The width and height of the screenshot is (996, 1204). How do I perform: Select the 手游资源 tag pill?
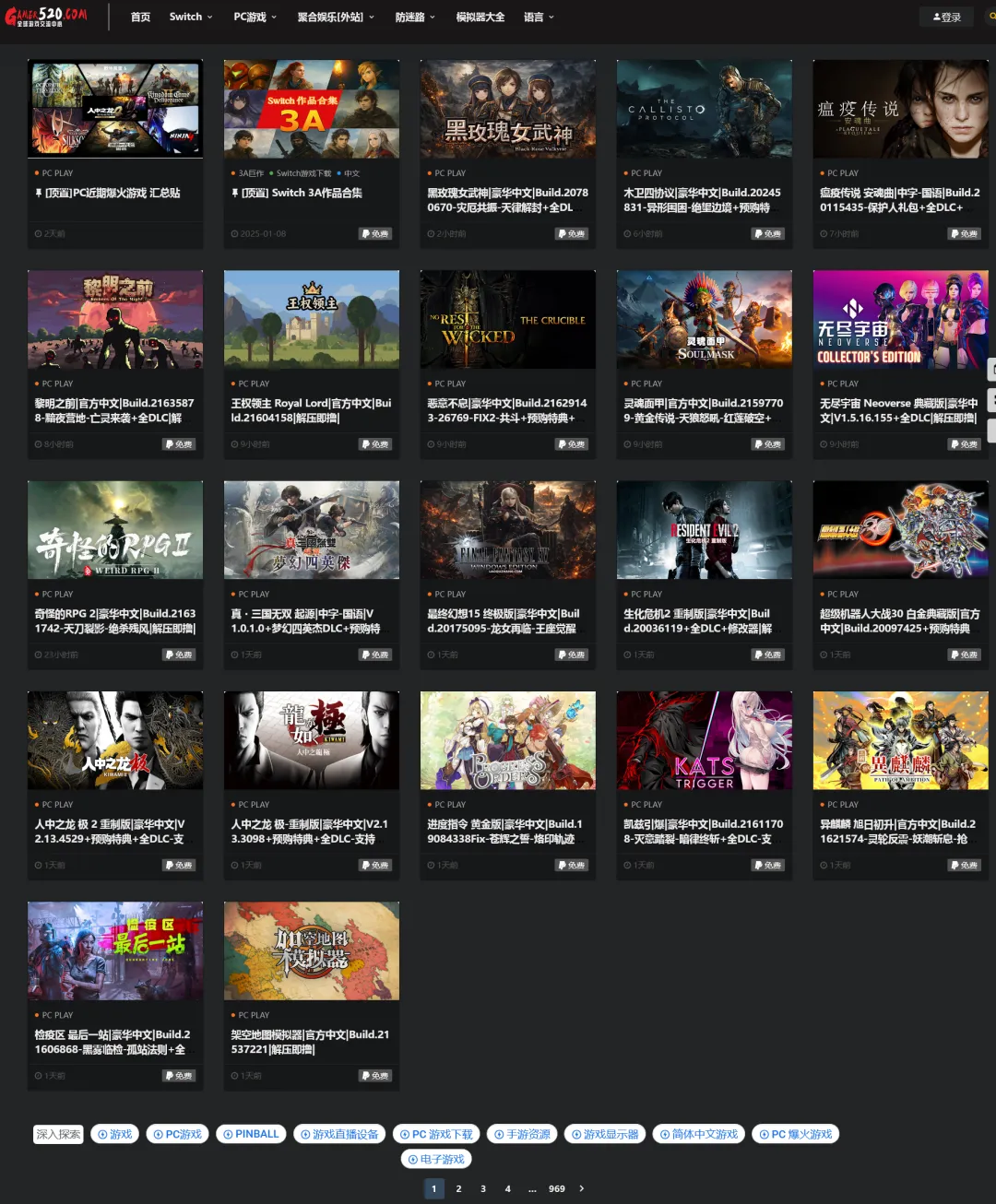click(x=523, y=1134)
